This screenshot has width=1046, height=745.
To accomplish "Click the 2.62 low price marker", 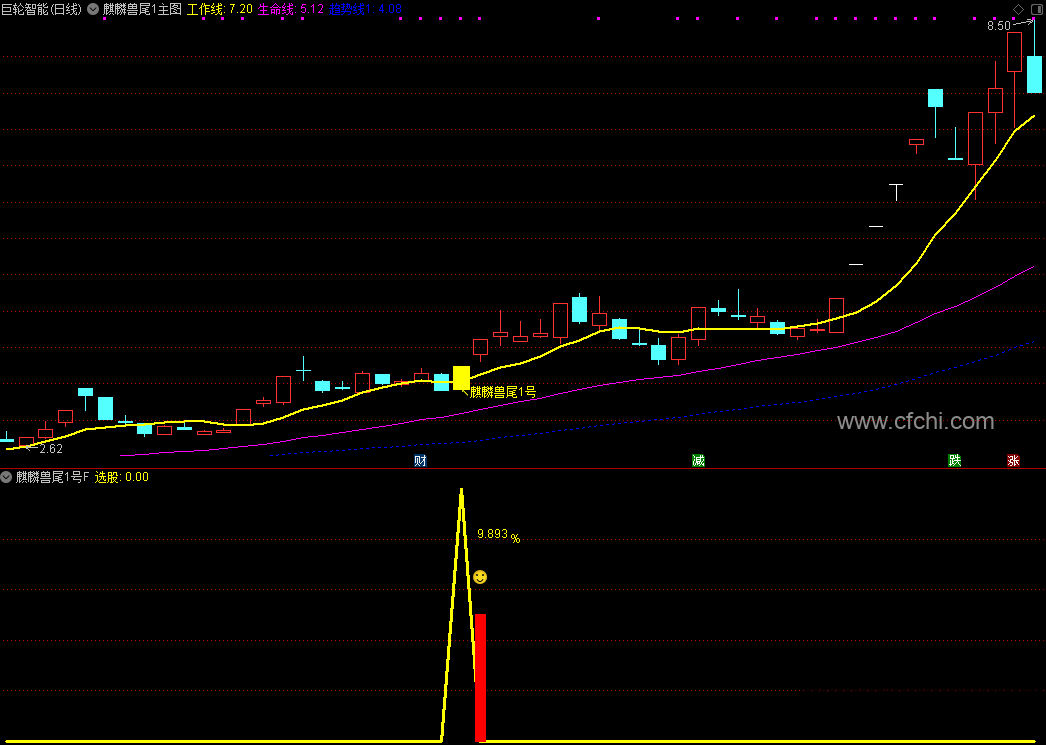I will (51, 449).
